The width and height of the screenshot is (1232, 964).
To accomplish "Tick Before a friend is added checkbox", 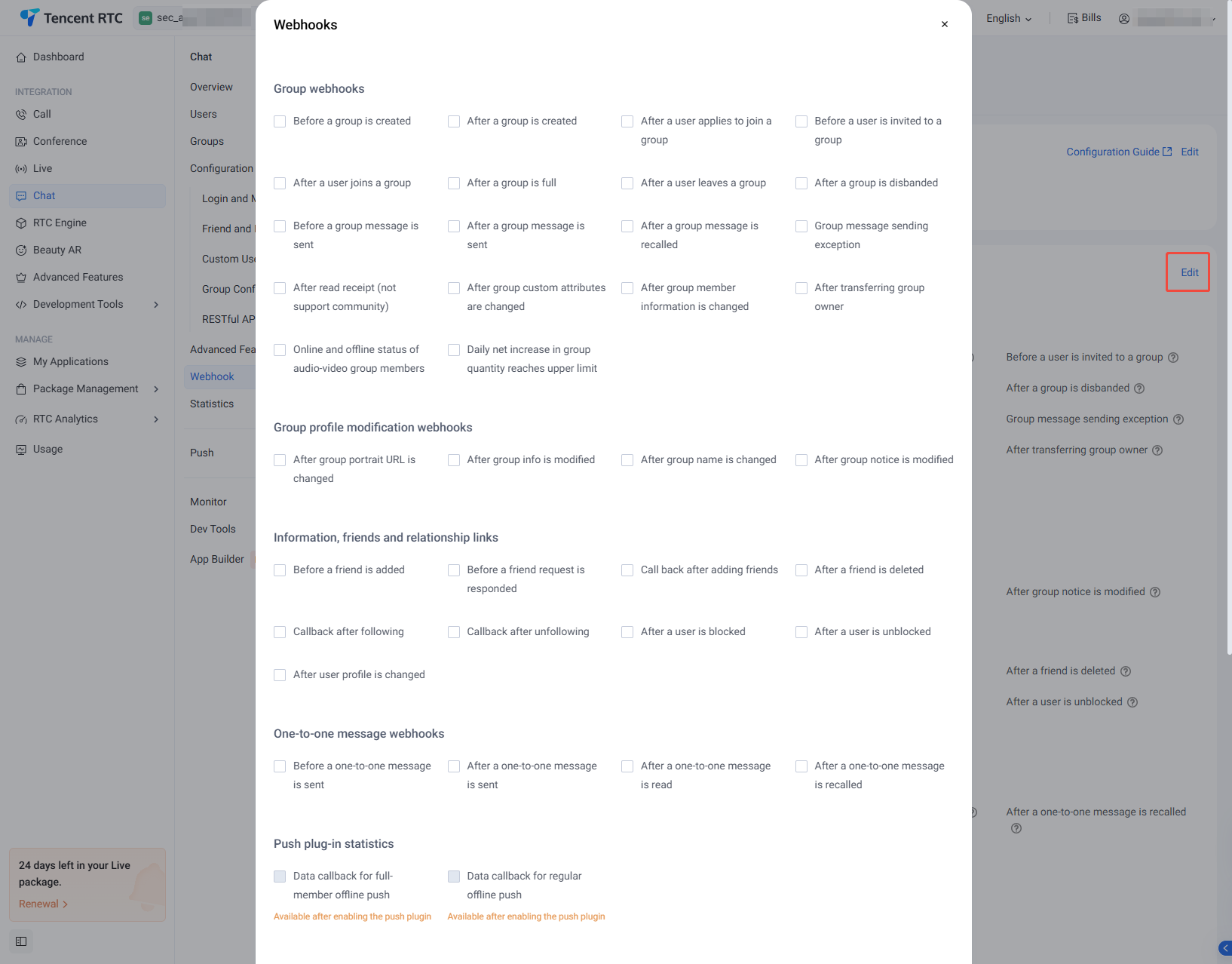I will (280, 570).
